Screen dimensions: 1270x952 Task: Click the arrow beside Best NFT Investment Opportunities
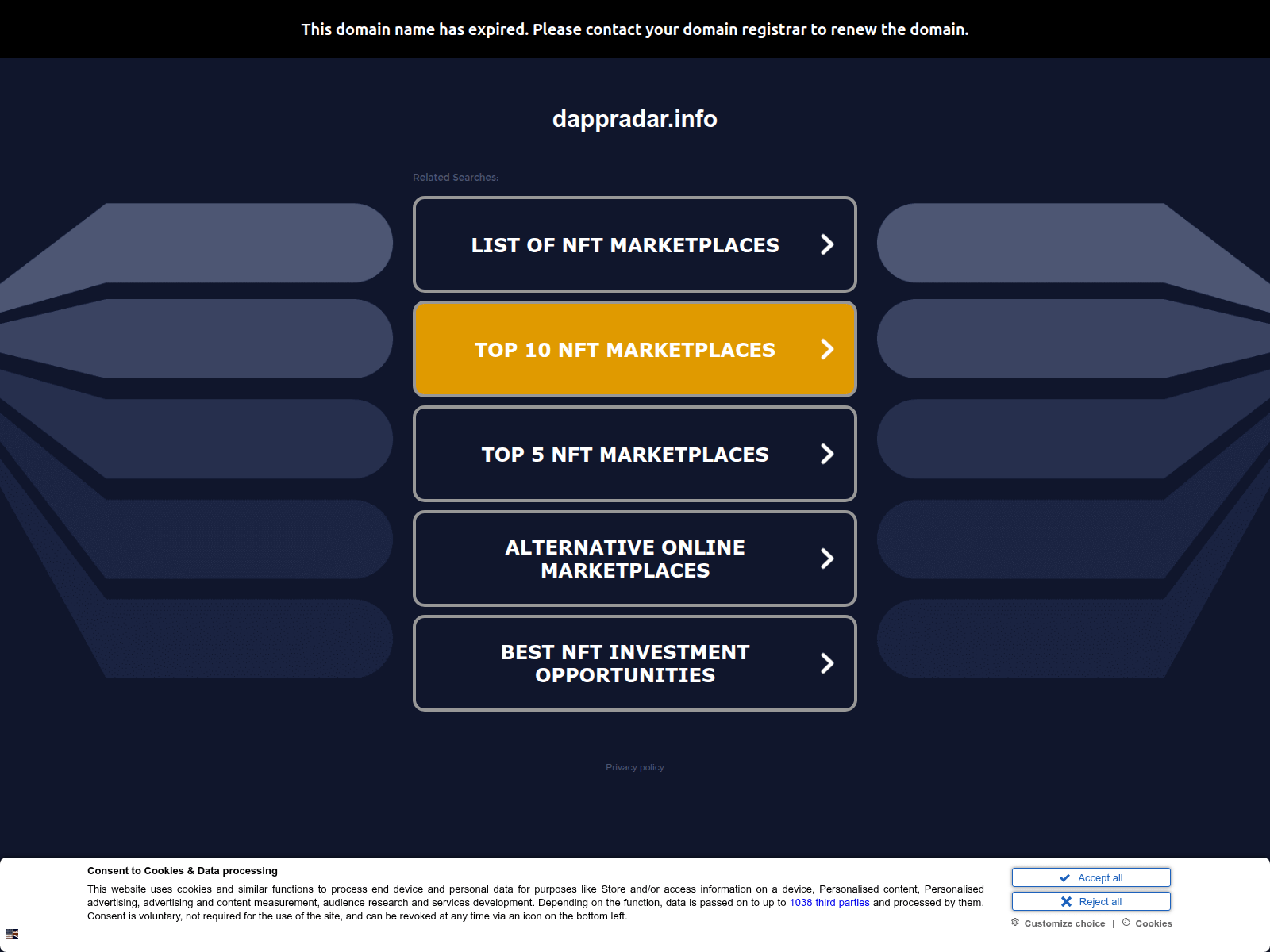point(827,663)
